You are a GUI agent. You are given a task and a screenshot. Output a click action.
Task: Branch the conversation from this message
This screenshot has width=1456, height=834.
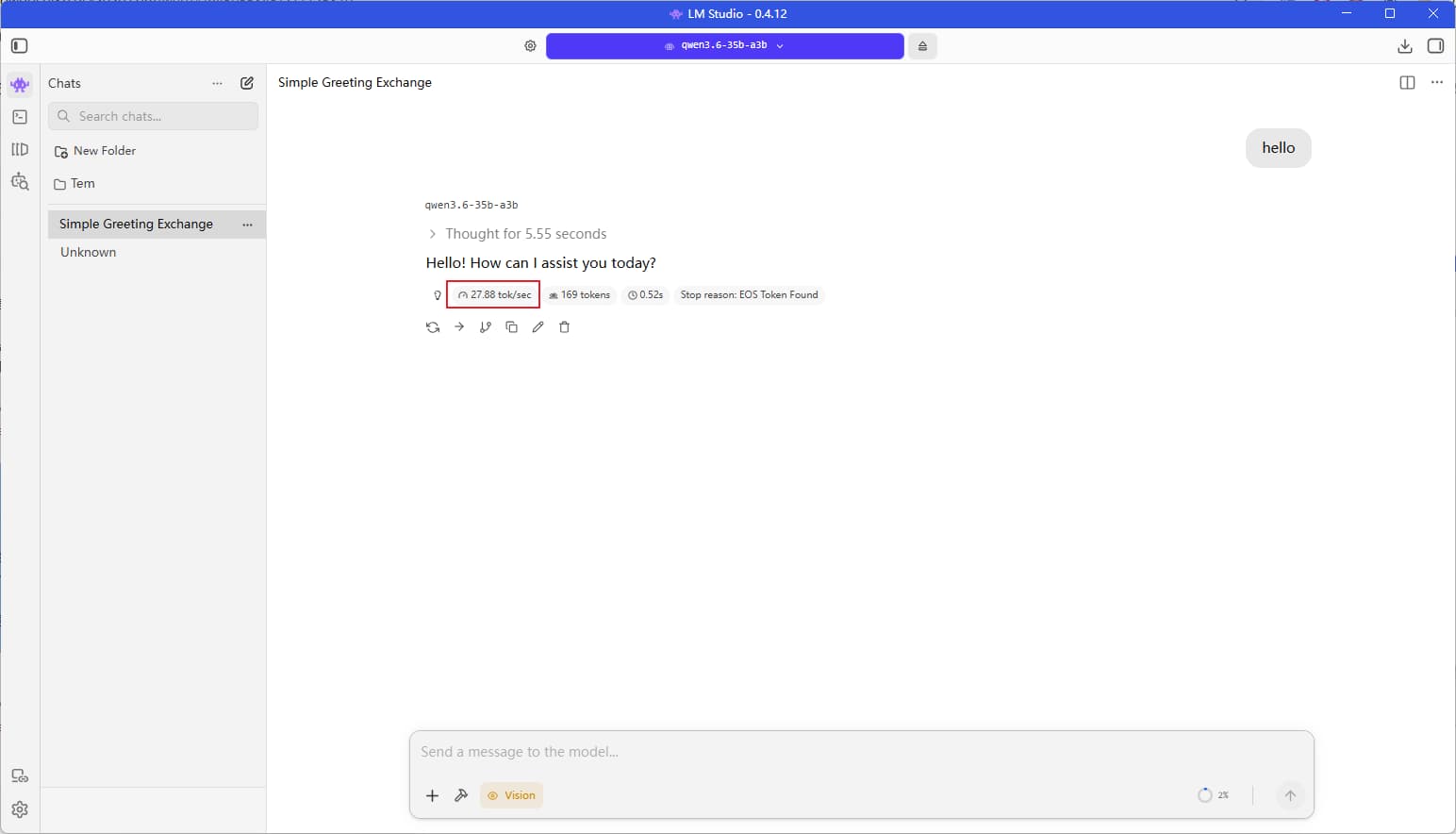tap(485, 327)
